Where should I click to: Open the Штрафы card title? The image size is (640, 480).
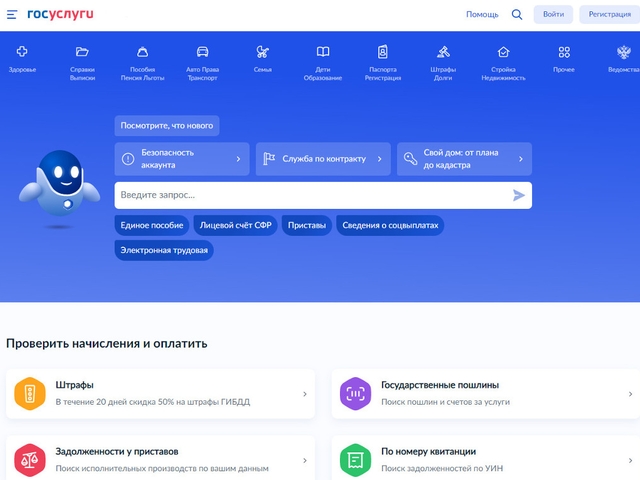(x=75, y=385)
